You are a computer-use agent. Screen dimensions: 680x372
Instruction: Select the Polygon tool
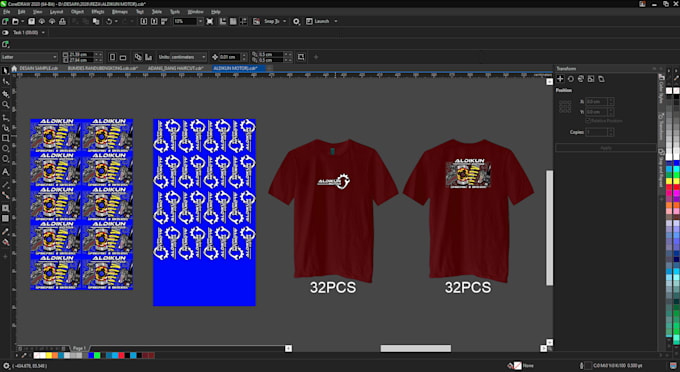[5, 159]
